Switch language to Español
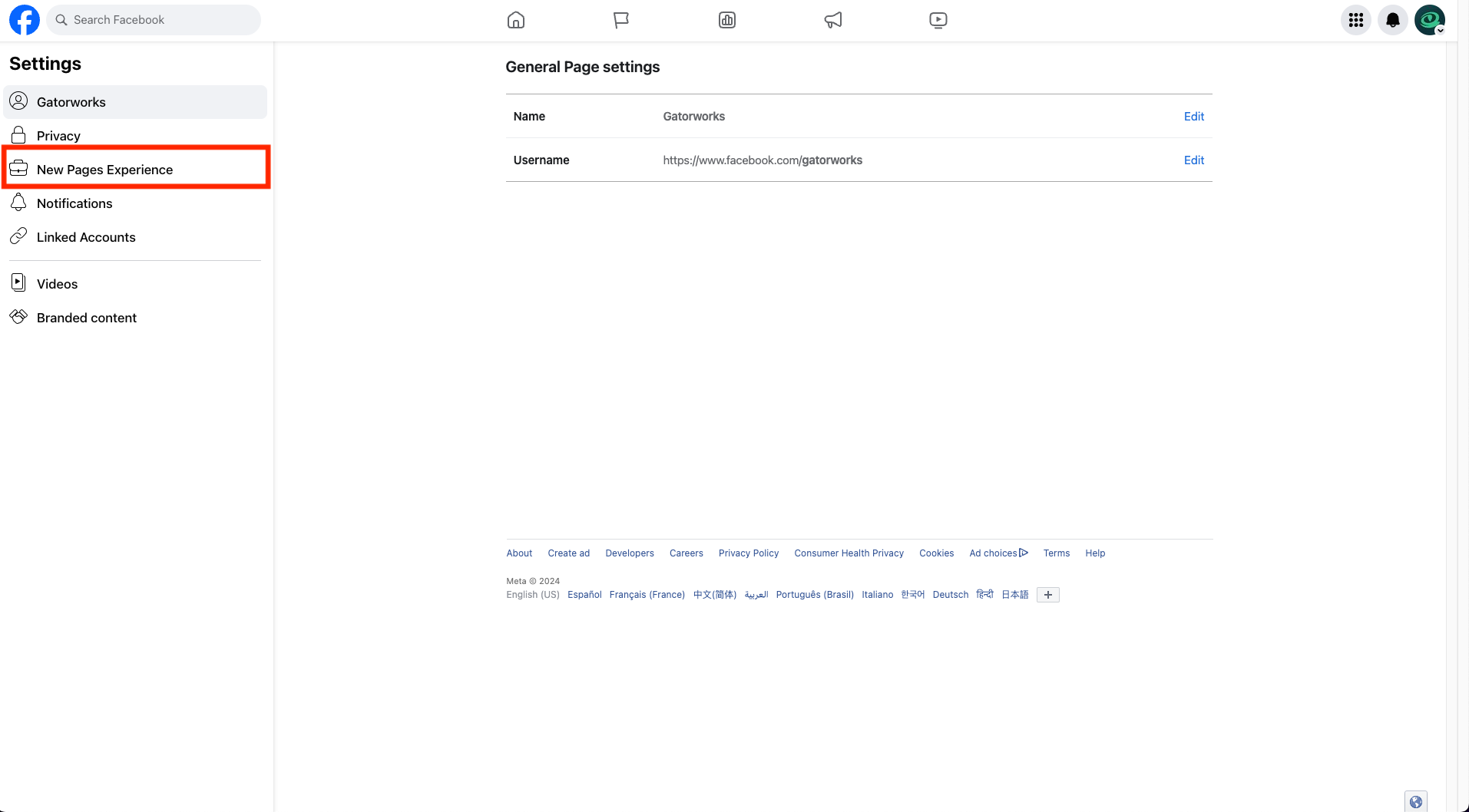The height and width of the screenshot is (812, 1469). pyautogui.click(x=584, y=594)
